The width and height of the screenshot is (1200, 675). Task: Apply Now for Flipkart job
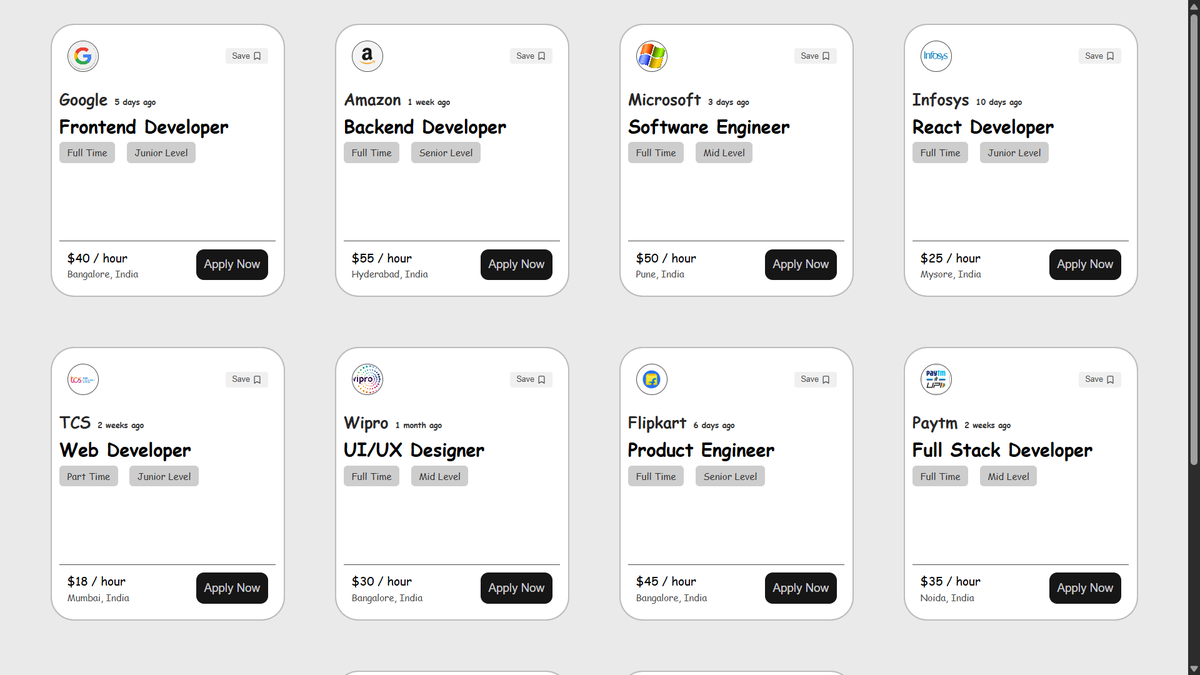tap(801, 588)
